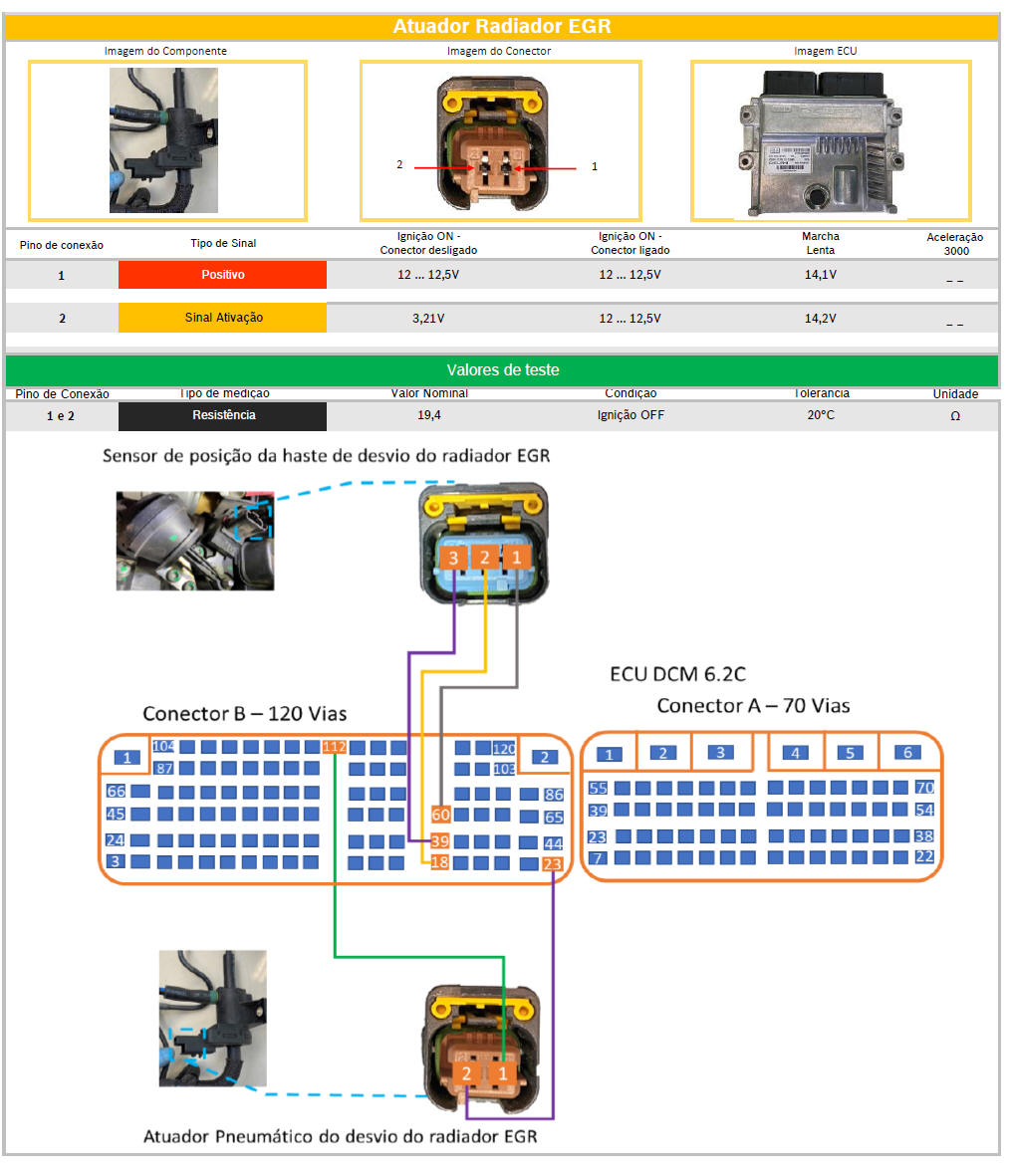The image size is (1010, 1176).
Task: Click pin 1 on the blue sensor connector
Action: [x=516, y=558]
